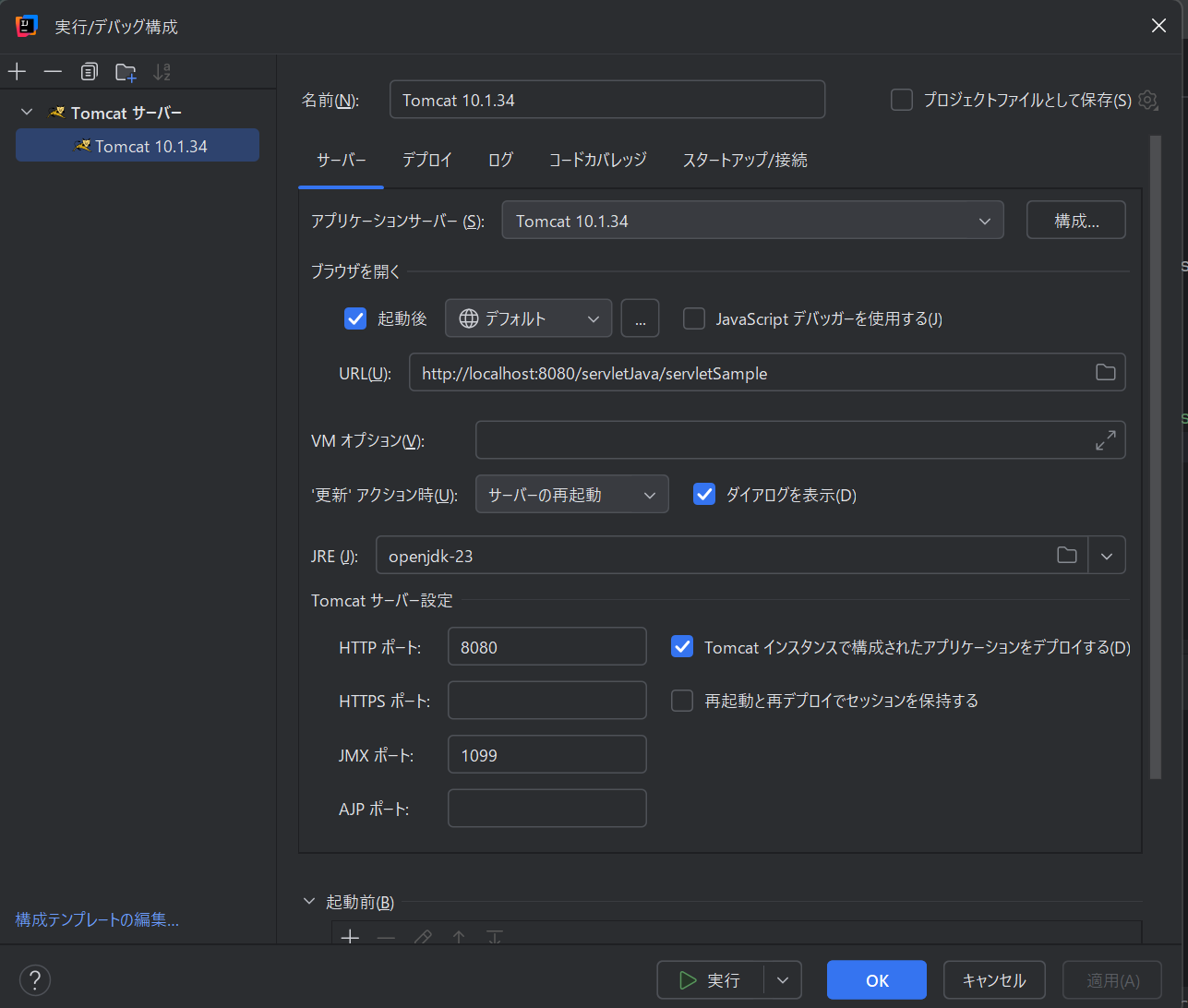Open the gear icon beside プロジェクトファイルとして保存
Viewport: 1188px width, 1008px height.
tap(1147, 100)
